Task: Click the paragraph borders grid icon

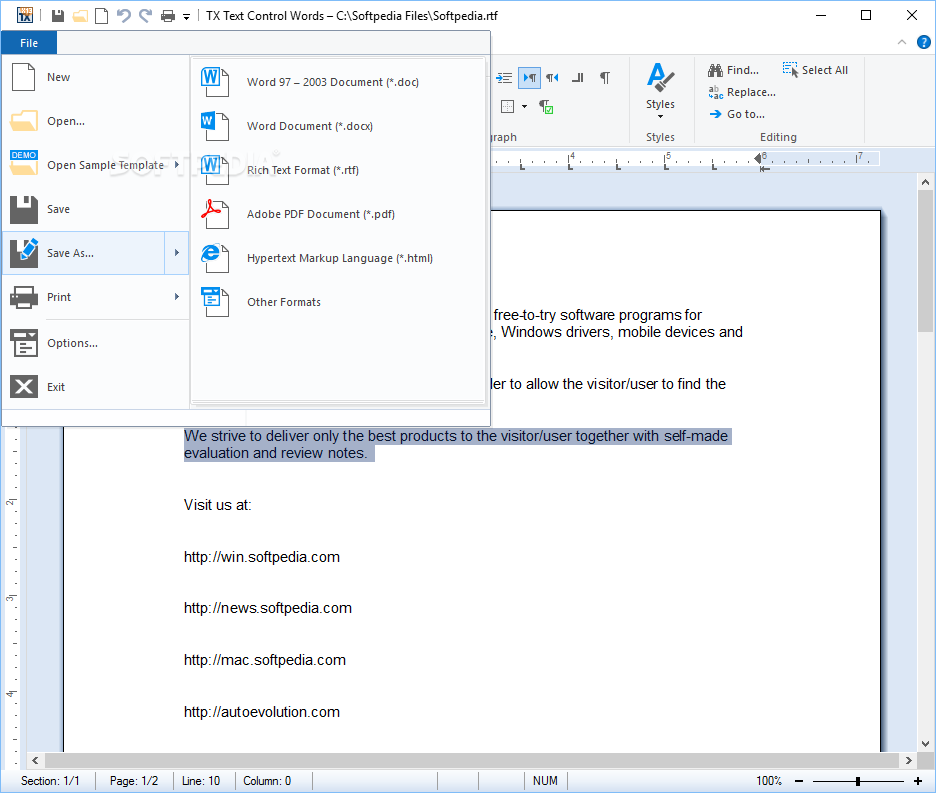Action: (x=507, y=107)
